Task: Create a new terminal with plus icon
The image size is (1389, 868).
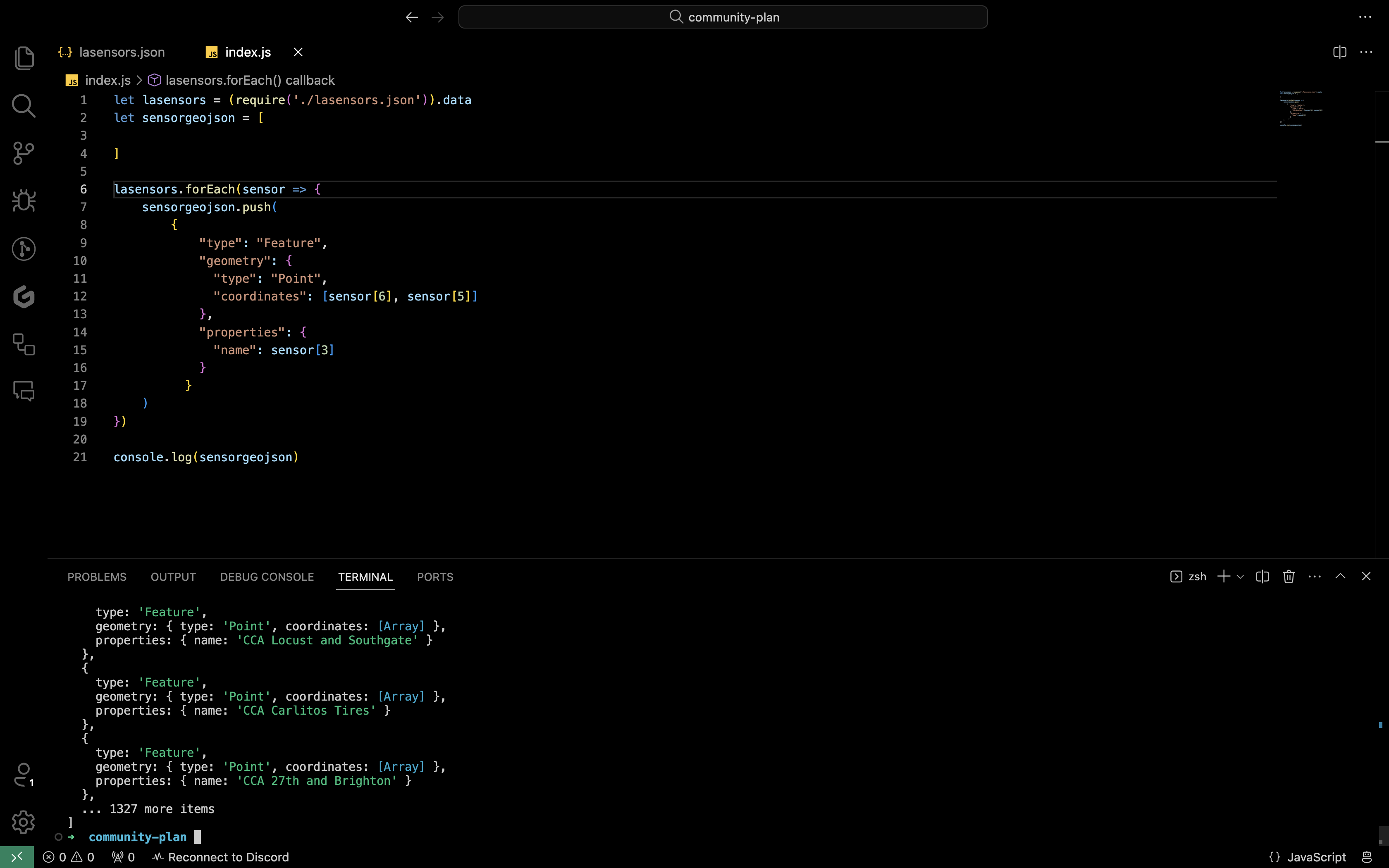Action: tap(1223, 576)
